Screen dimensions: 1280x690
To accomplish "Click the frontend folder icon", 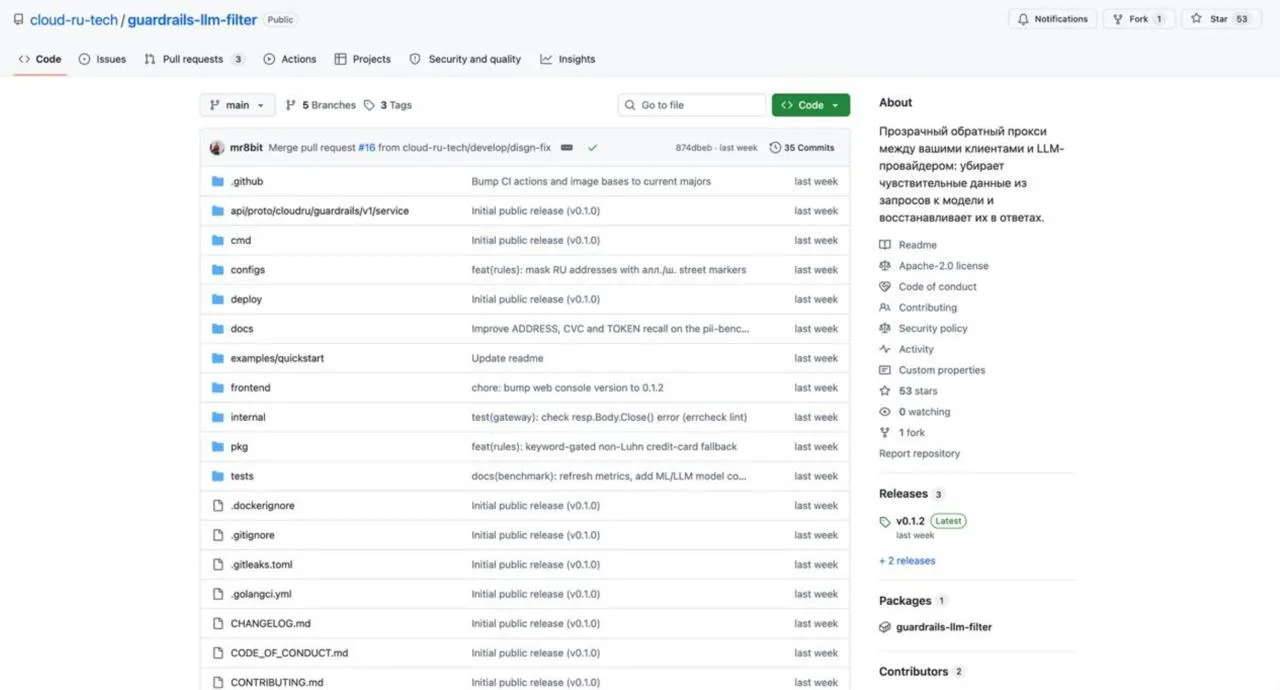I will coord(218,388).
